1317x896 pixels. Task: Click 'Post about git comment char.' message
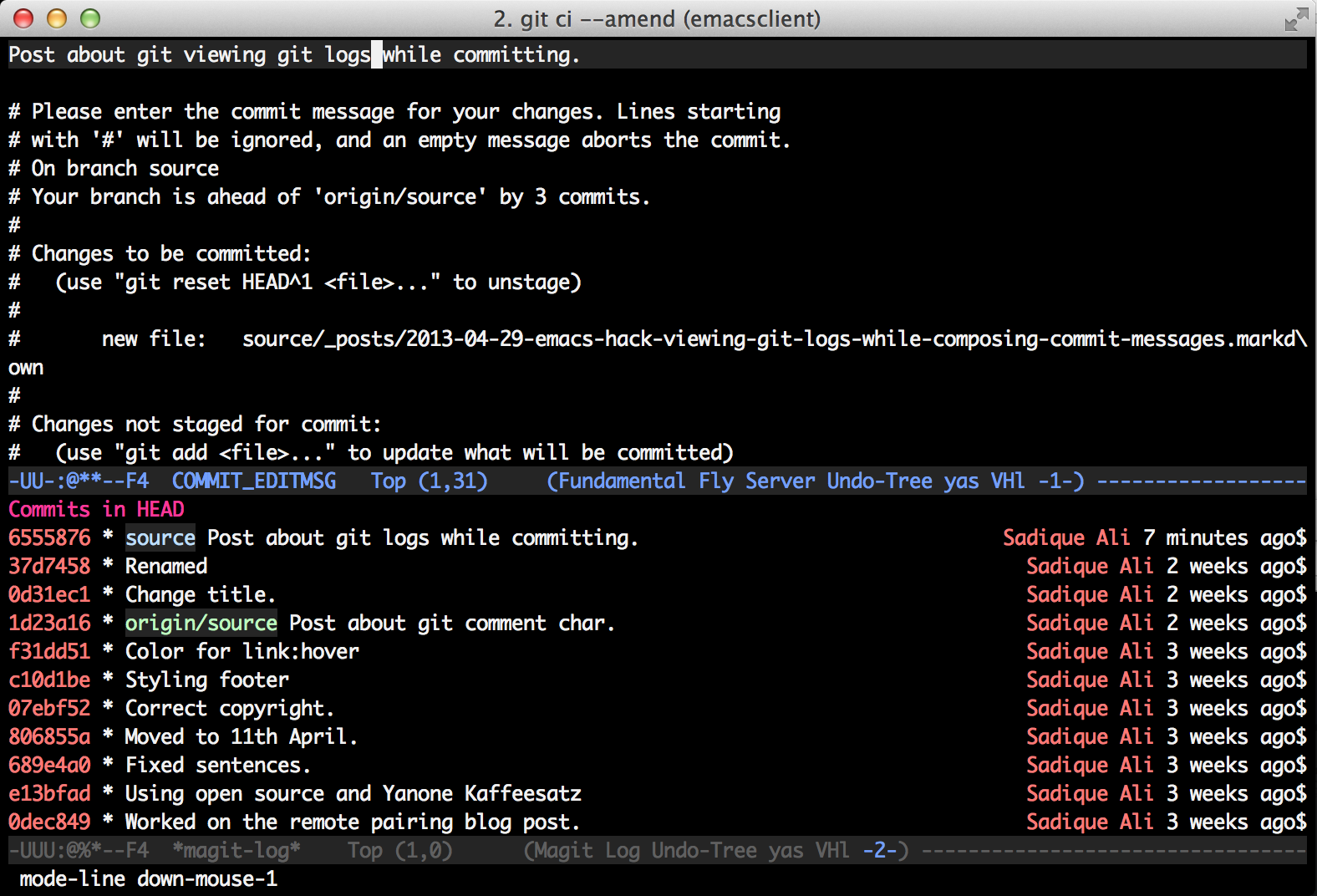pyautogui.click(x=452, y=623)
